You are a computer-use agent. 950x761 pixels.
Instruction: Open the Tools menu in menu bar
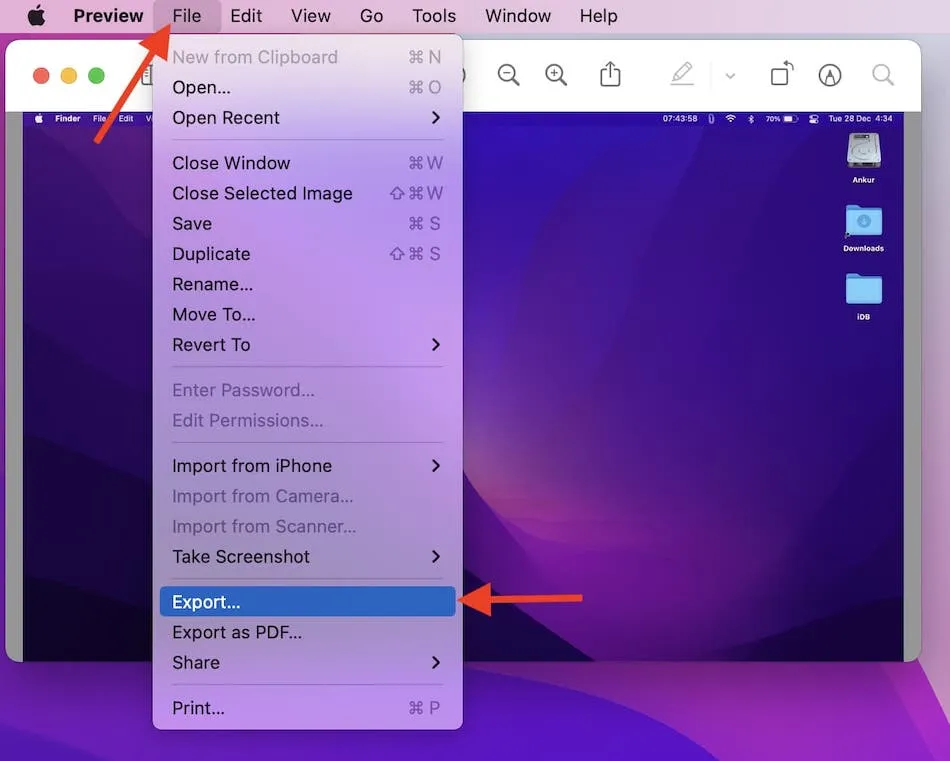[434, 16]
